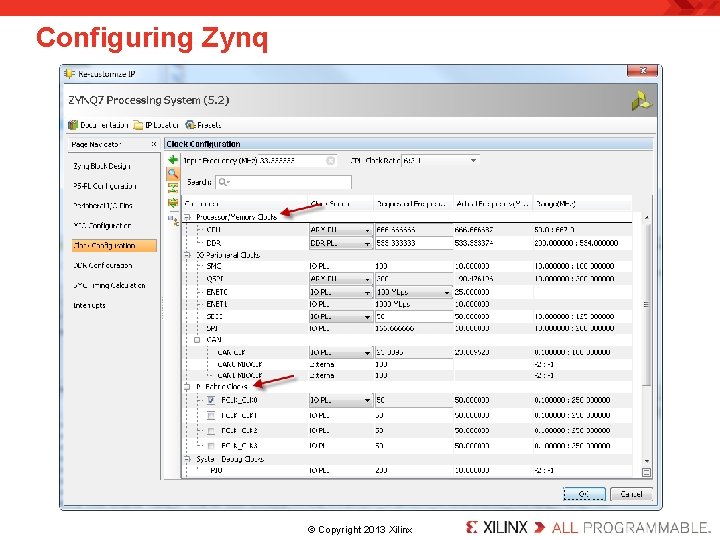Click the scrollbar down arrow
Image resolution: width=720 pixels, height=540 pixels.
pyautogui.click(x=647, y=461)
